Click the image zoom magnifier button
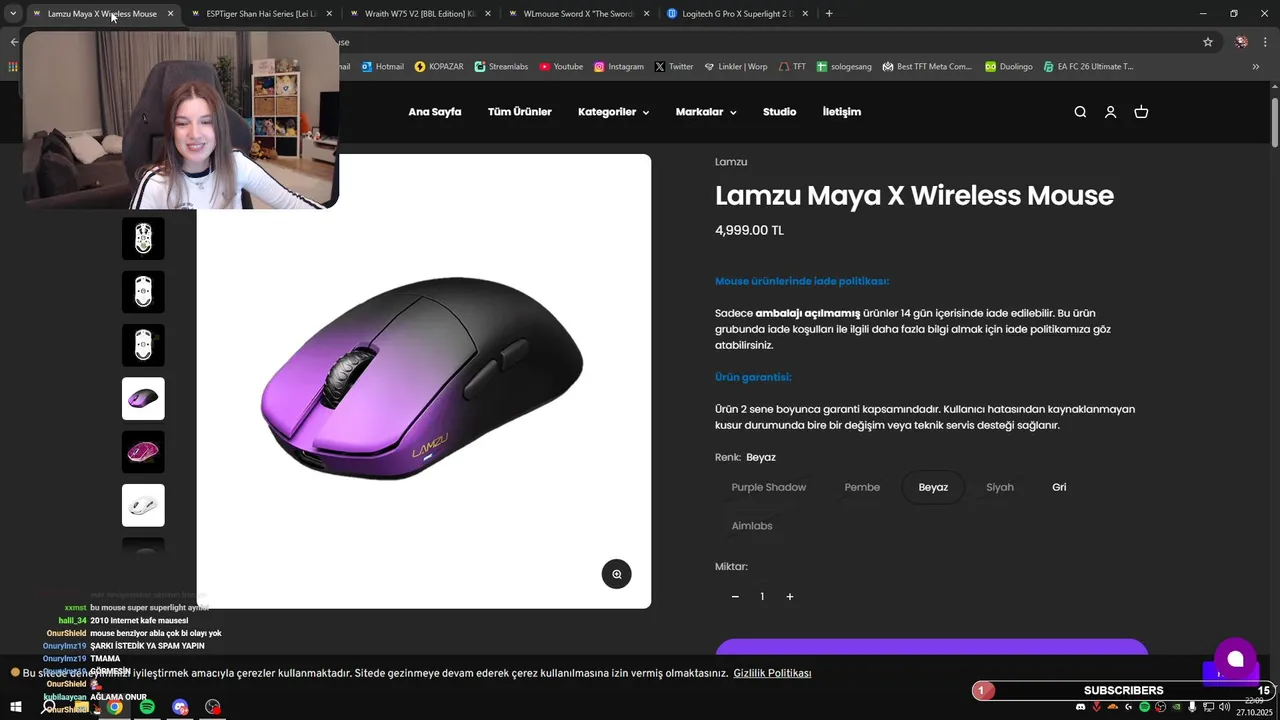This screenshot has height=720, width=1280. [x=616, y=574]
